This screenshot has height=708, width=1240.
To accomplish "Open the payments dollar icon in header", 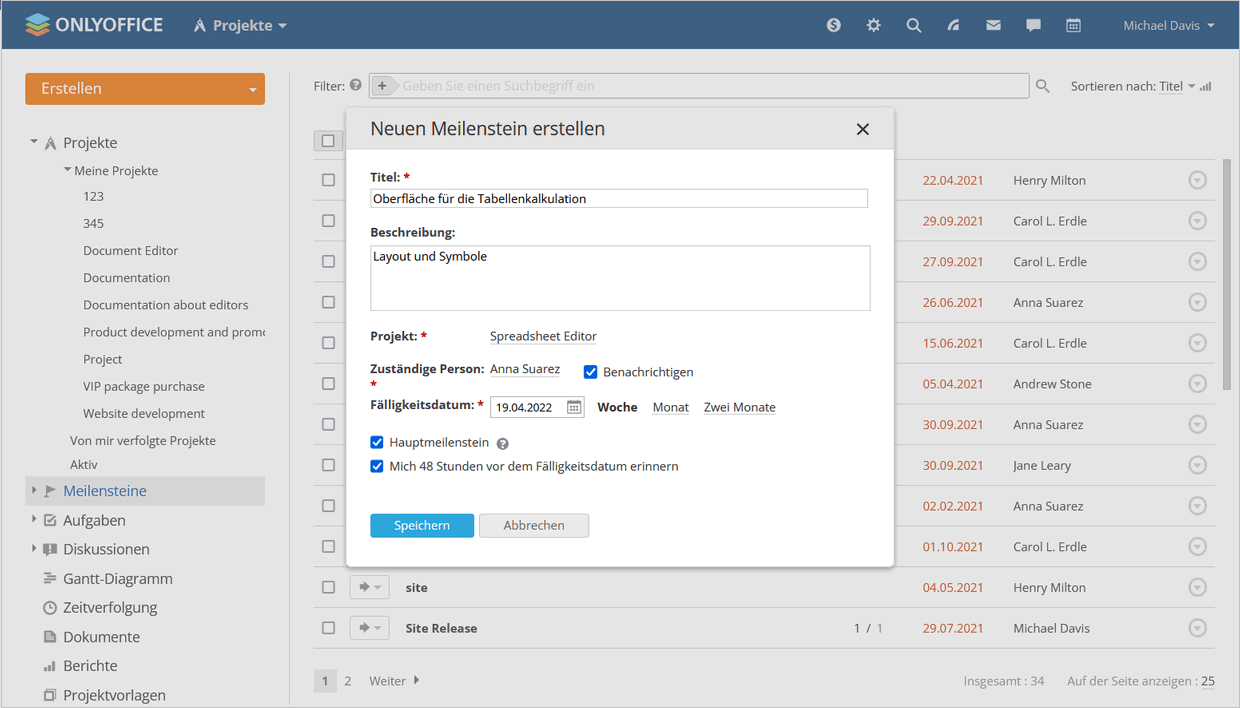I will click(834, 25).
